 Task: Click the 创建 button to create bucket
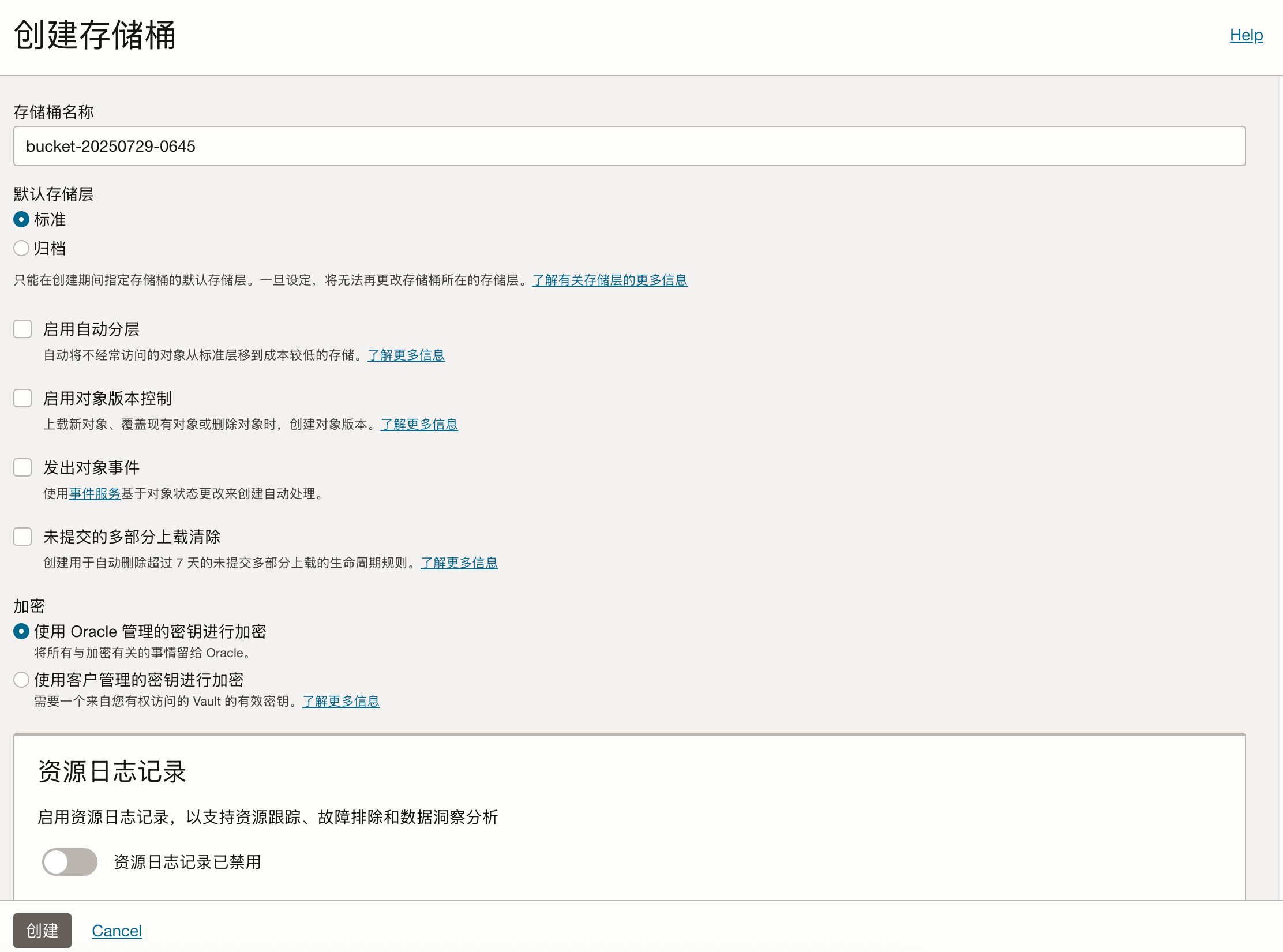[x=43, y=931]
